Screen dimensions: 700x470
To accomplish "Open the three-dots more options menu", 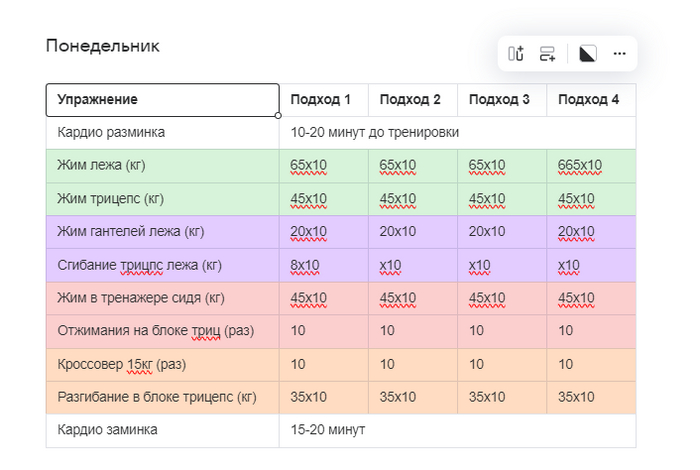I will point(619,54).
